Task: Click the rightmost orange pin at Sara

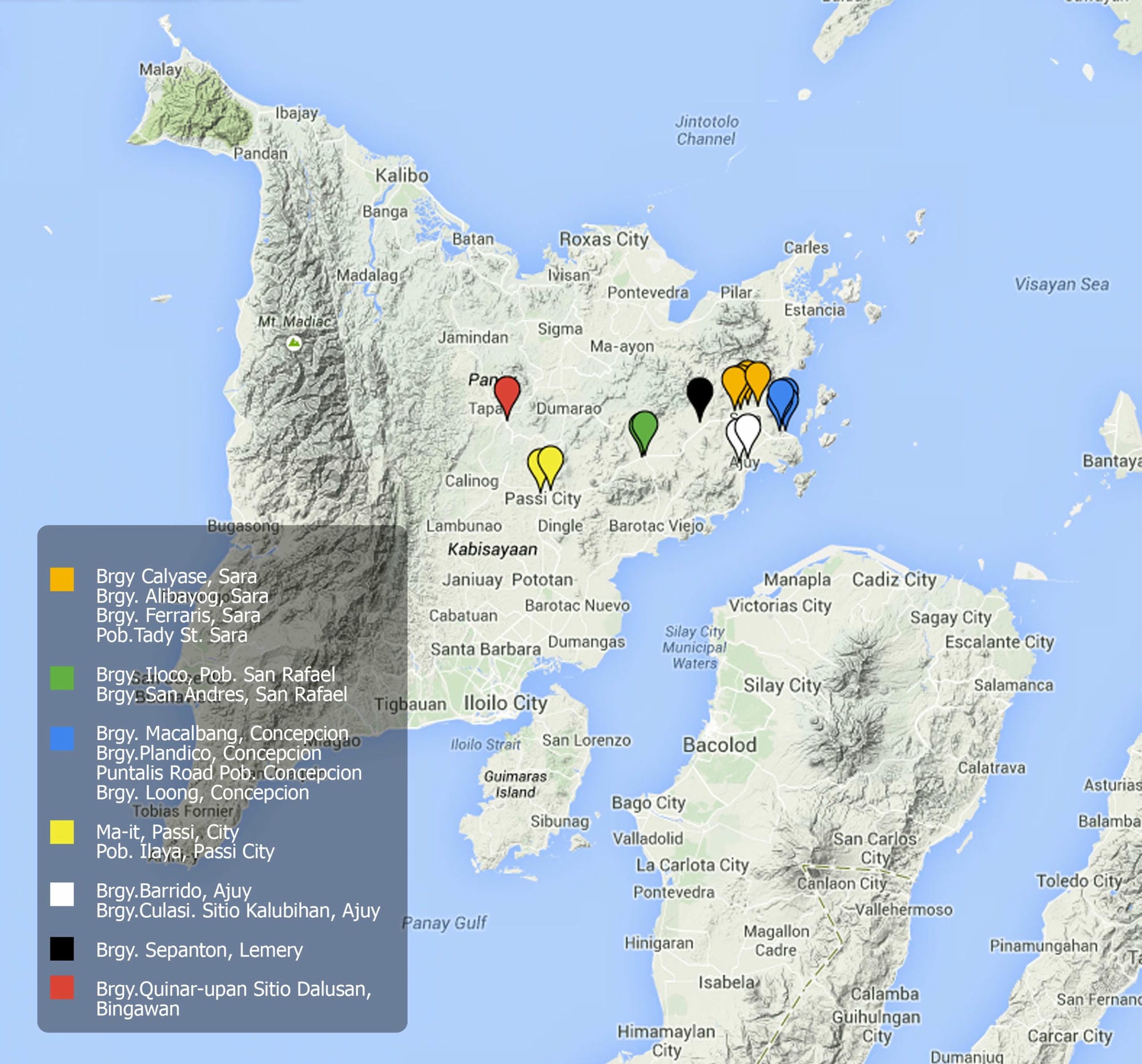Action: pos(758,378)
